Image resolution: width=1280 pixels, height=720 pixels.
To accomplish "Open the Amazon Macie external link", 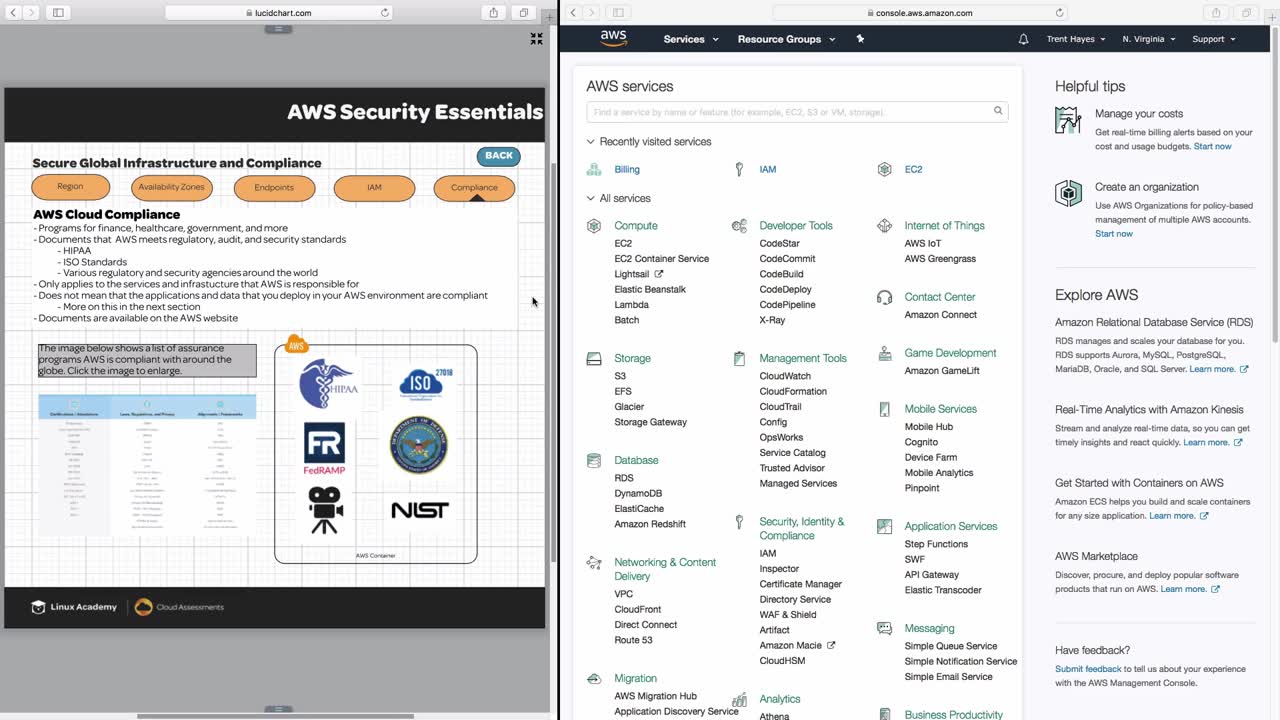I will tap(797, 645).
